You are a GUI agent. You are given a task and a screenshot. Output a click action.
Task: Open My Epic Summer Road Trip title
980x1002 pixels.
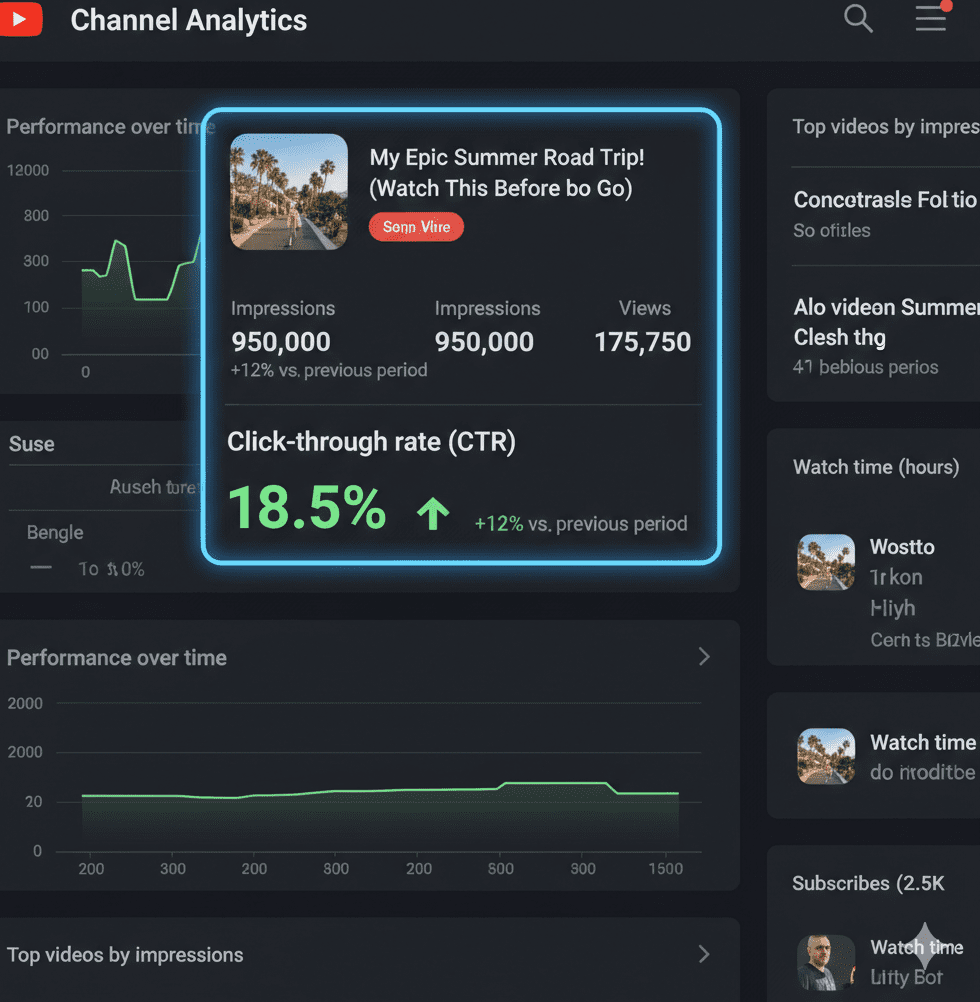point(507,172)
